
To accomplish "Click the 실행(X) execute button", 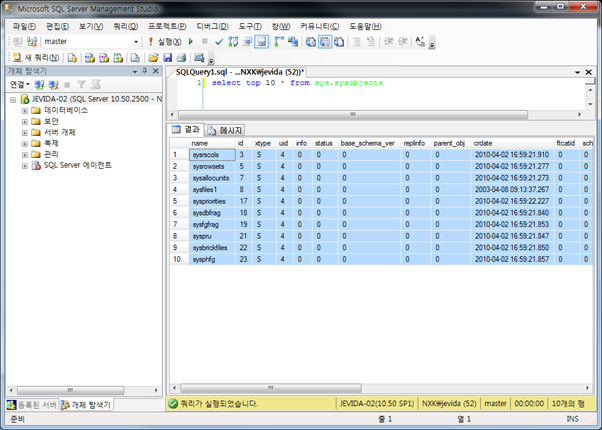I will pyautogui.click(x=165, y=41).
